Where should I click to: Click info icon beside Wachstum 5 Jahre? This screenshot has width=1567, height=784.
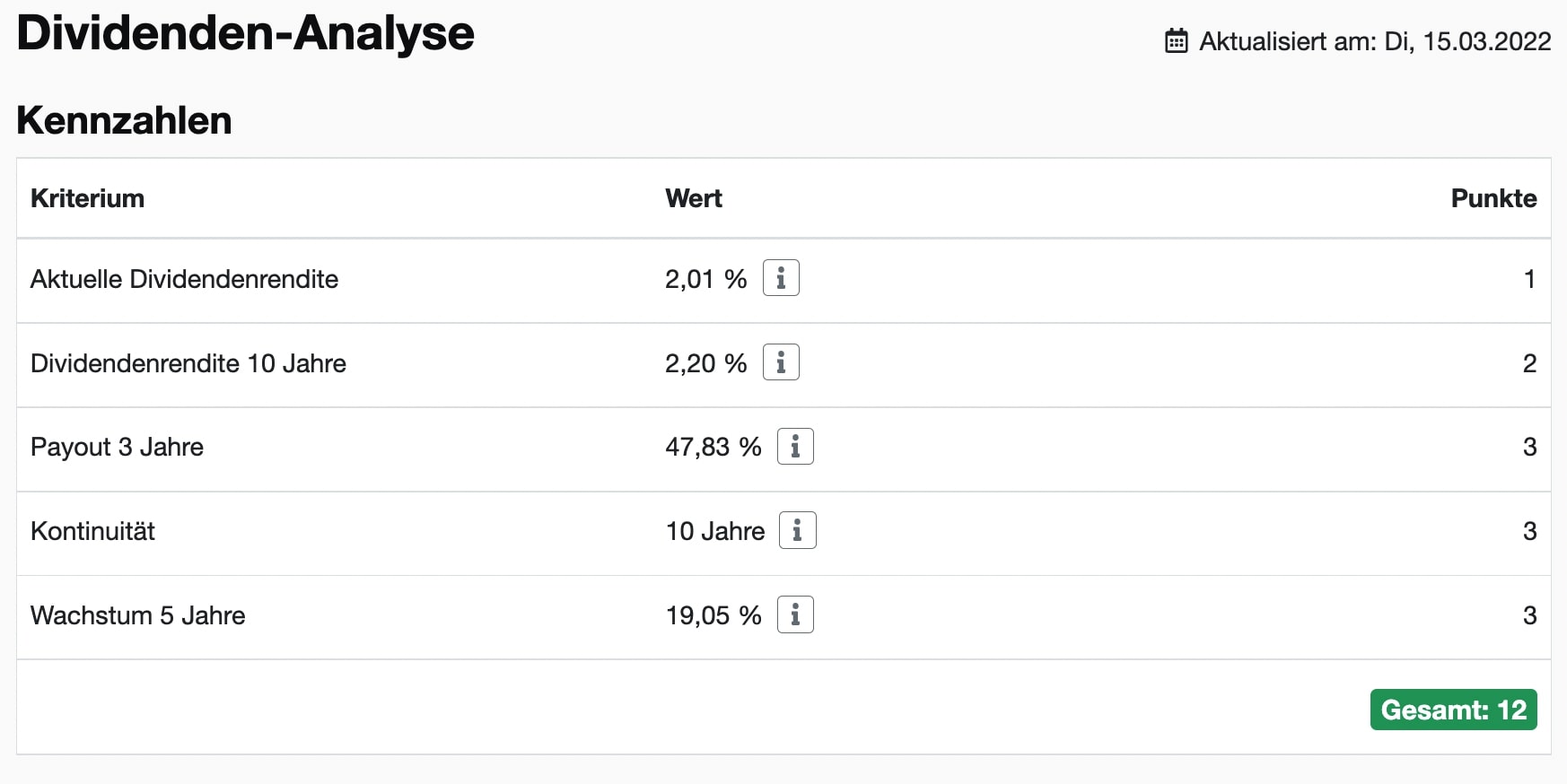pos(795,614)
